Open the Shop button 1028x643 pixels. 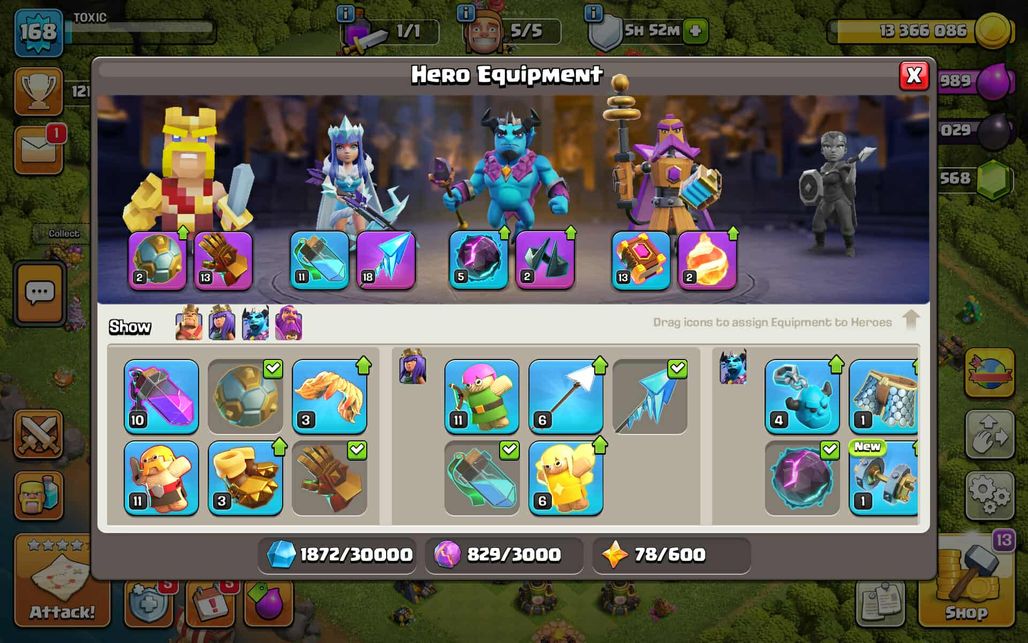point(966,581)
